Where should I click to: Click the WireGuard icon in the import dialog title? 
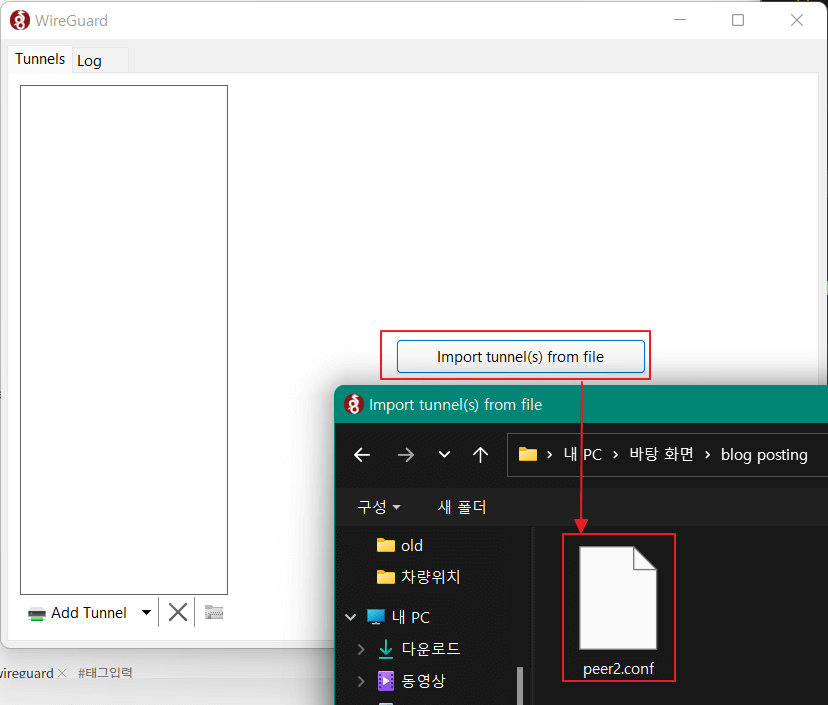[354, 405]
